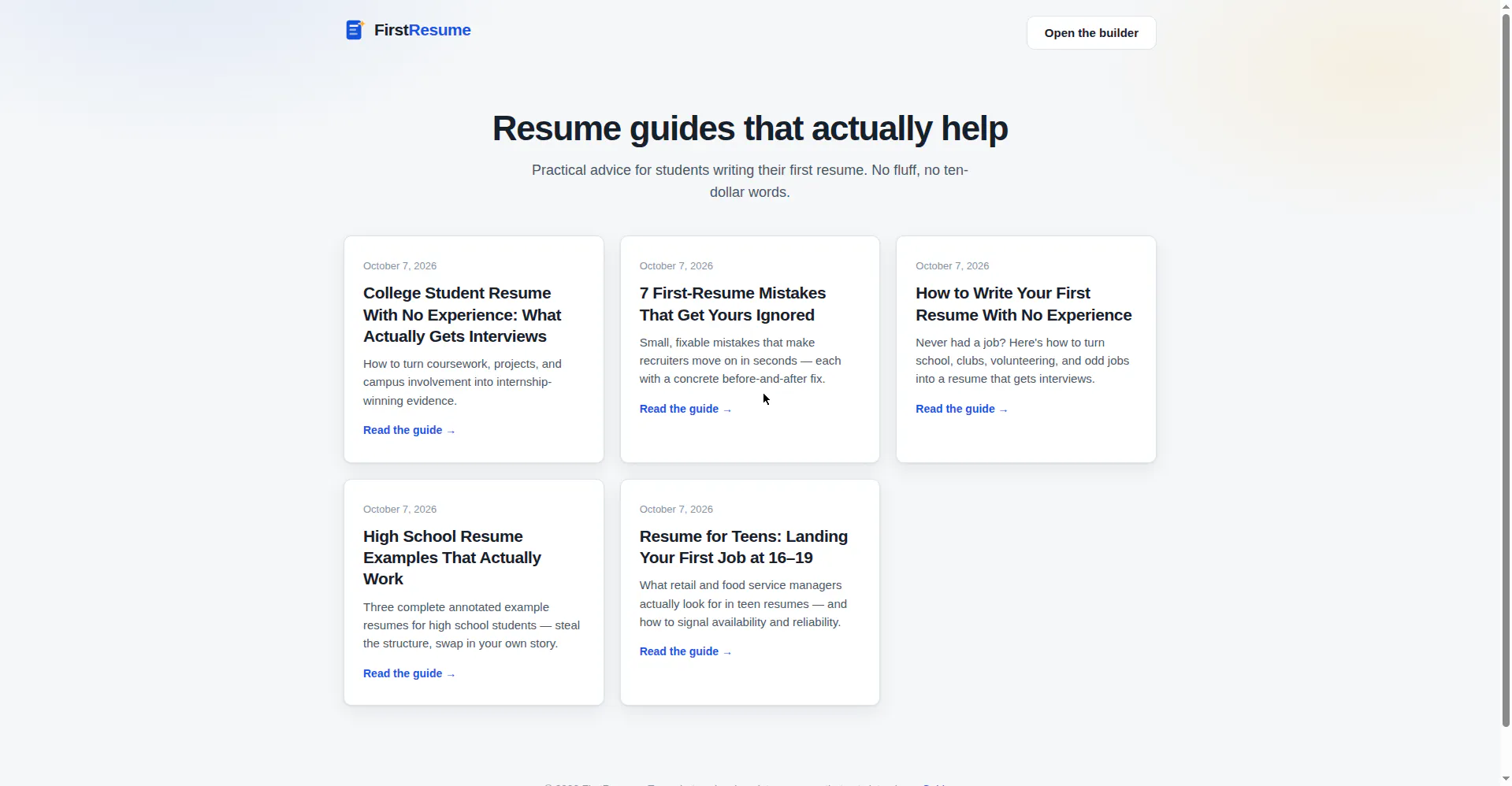
Task: Click the FirstResume document logo icon
Action: (x=355, y=30)
